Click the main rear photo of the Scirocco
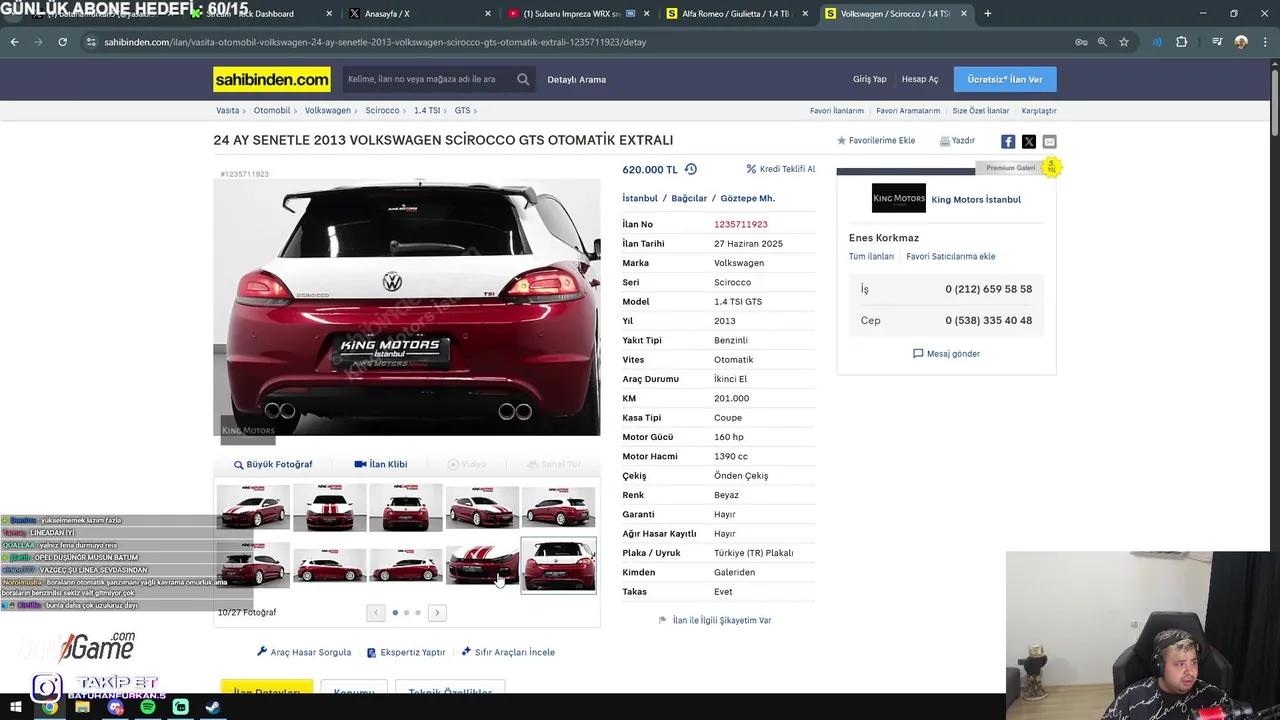Image resolution: width=1280 pixels, height=720 pixels. [407, 307]
